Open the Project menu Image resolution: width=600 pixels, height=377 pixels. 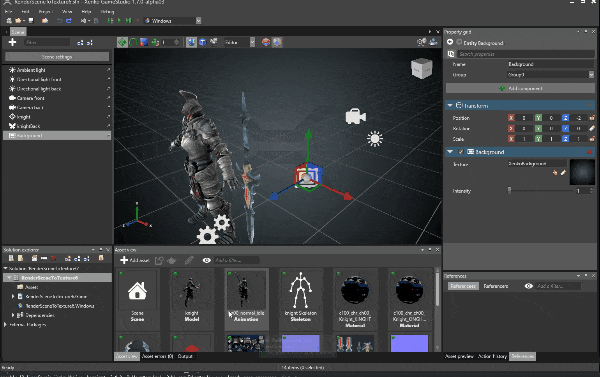[46, 11]
